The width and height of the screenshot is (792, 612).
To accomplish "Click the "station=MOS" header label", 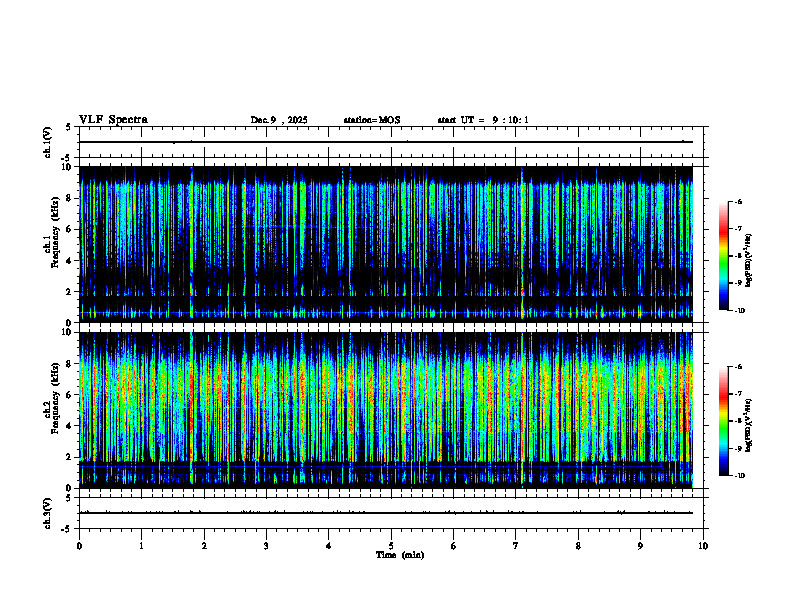I will pyautogui.click(x=372, y=120).
